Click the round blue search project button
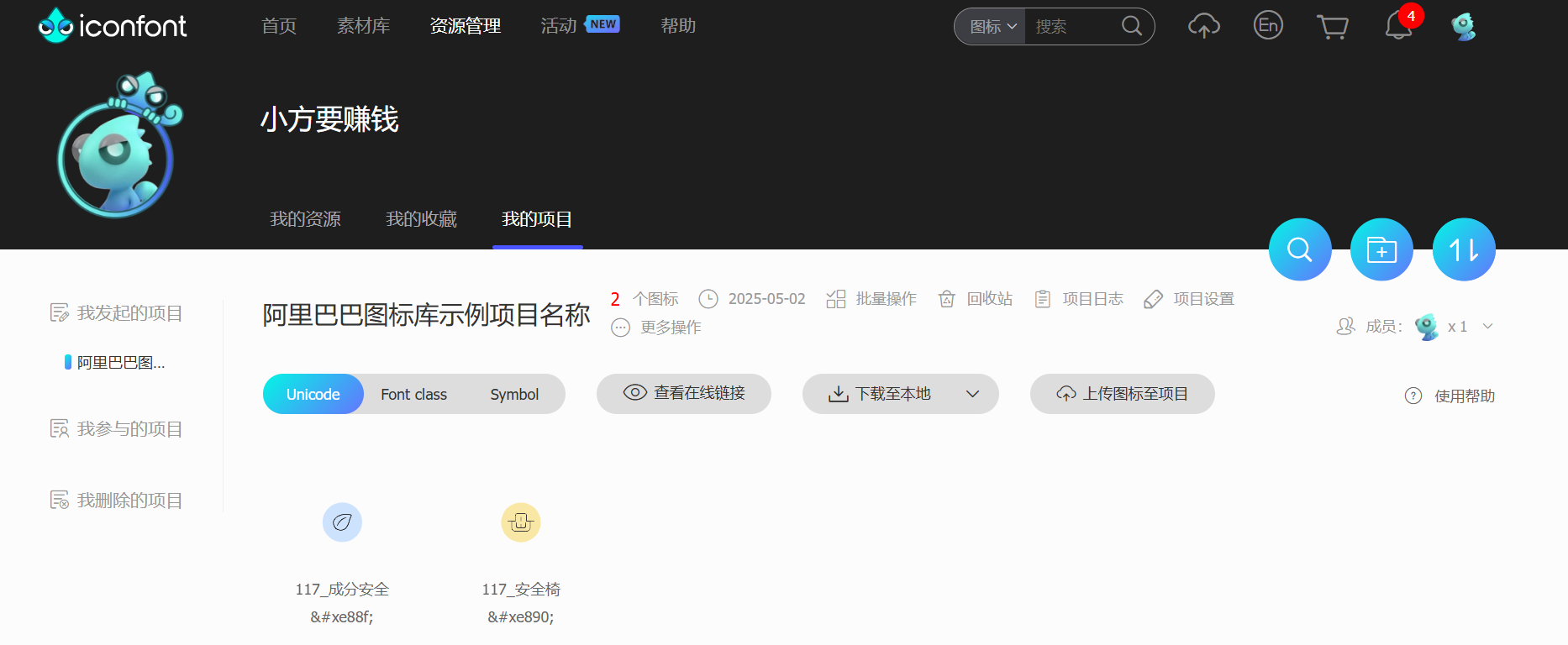1568x645 pixels. [1300, 249]
